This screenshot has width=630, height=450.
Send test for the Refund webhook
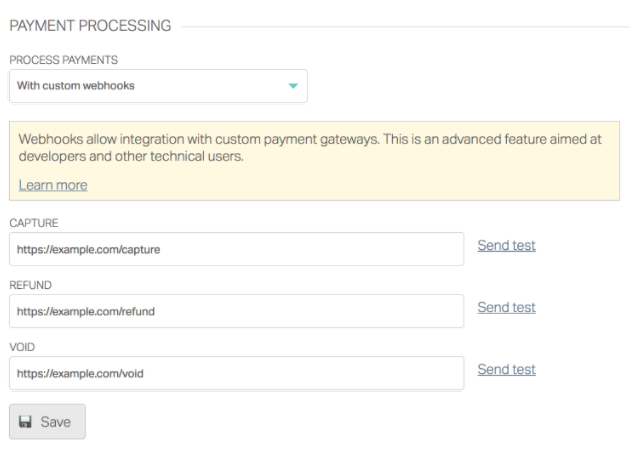(x=506, y=307)
